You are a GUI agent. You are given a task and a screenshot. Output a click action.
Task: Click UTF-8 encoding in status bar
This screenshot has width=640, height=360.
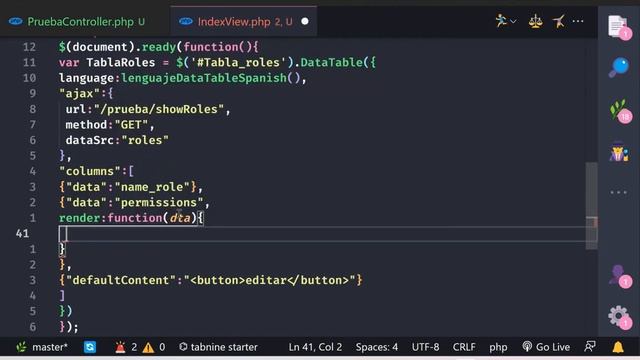click(x=425, y=347)
